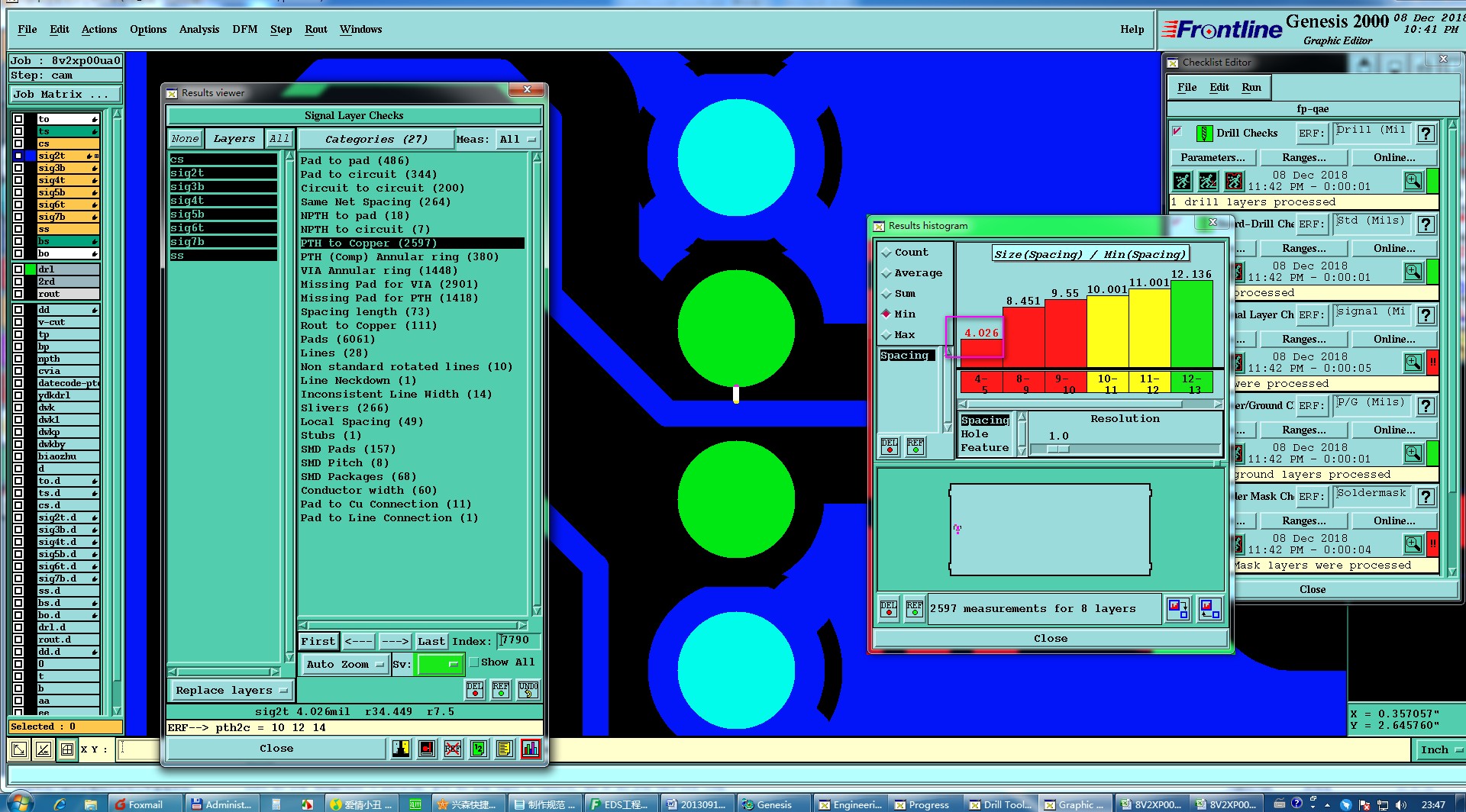This screenshot has width=1466, height=812.
Task: Open the Analysis menu
Action: pyautogui.click(x=199, y=29)
